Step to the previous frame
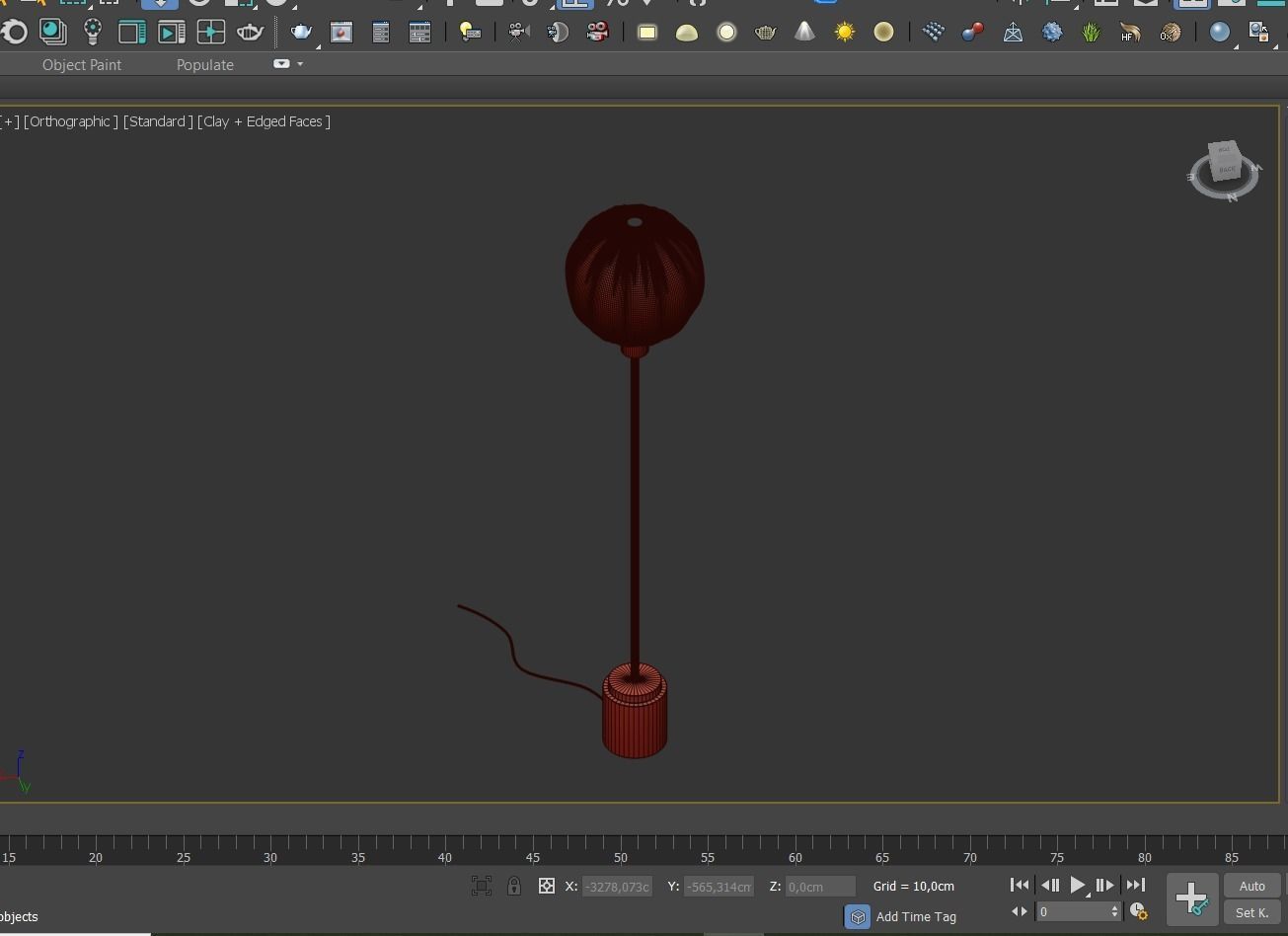 (x=1050, y=886)
